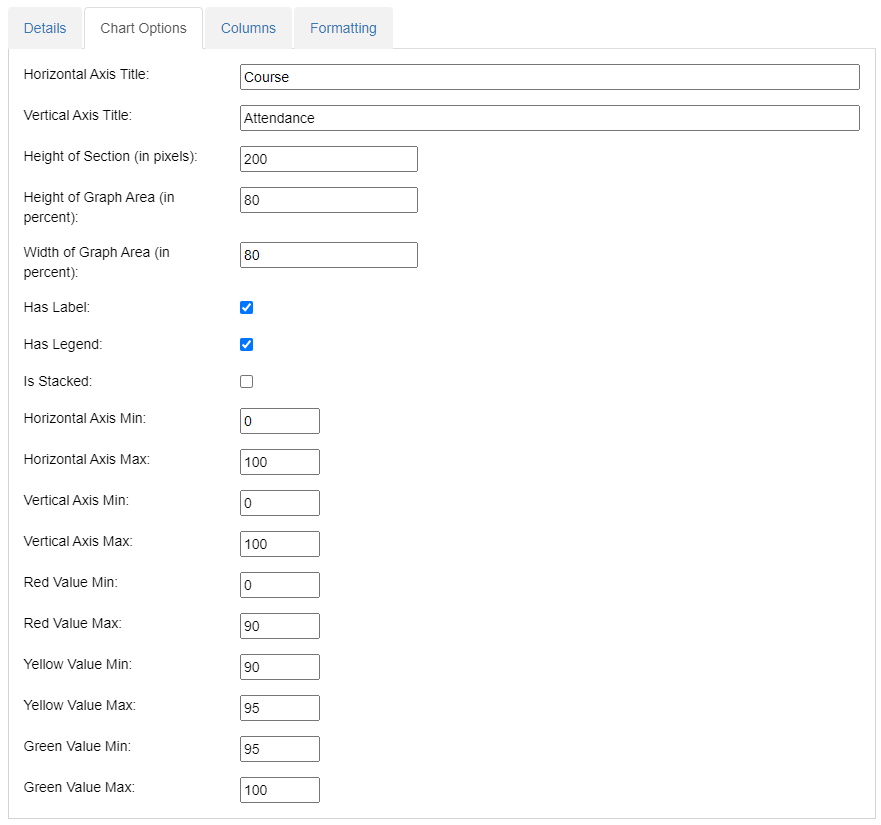The width and height of the screenshot is (881, 825).
Task: Open the Columns tab
Action: point(248,28)
